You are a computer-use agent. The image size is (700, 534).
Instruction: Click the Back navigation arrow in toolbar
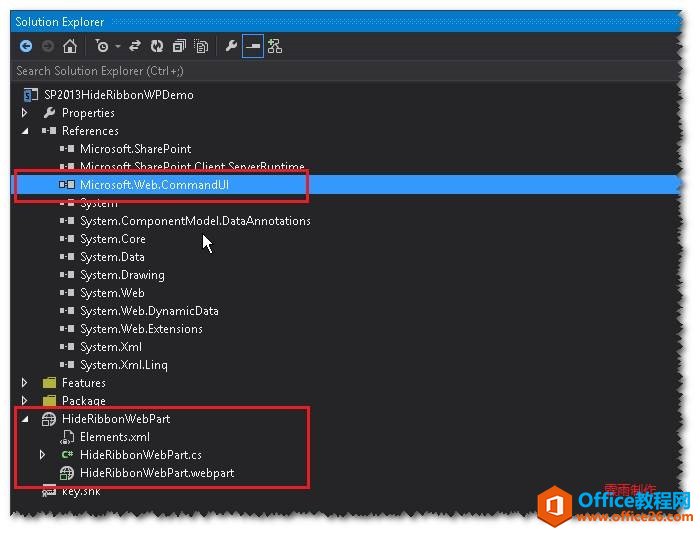click(x=26, y=46)
